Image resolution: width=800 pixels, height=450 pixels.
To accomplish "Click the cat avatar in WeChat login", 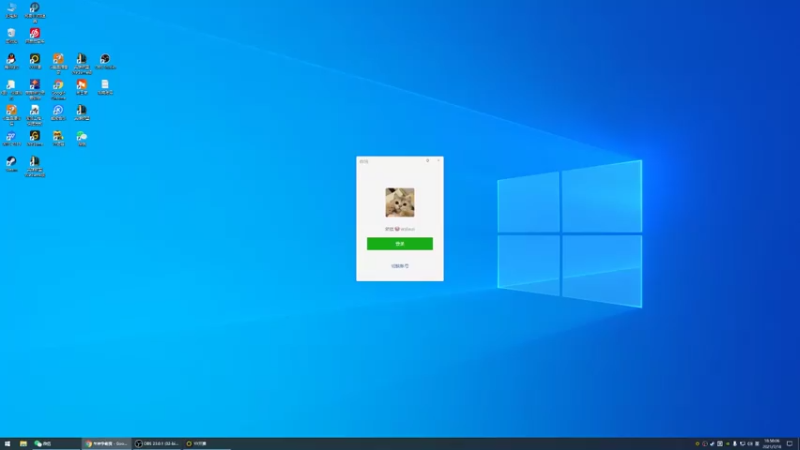I will [399, 203].
